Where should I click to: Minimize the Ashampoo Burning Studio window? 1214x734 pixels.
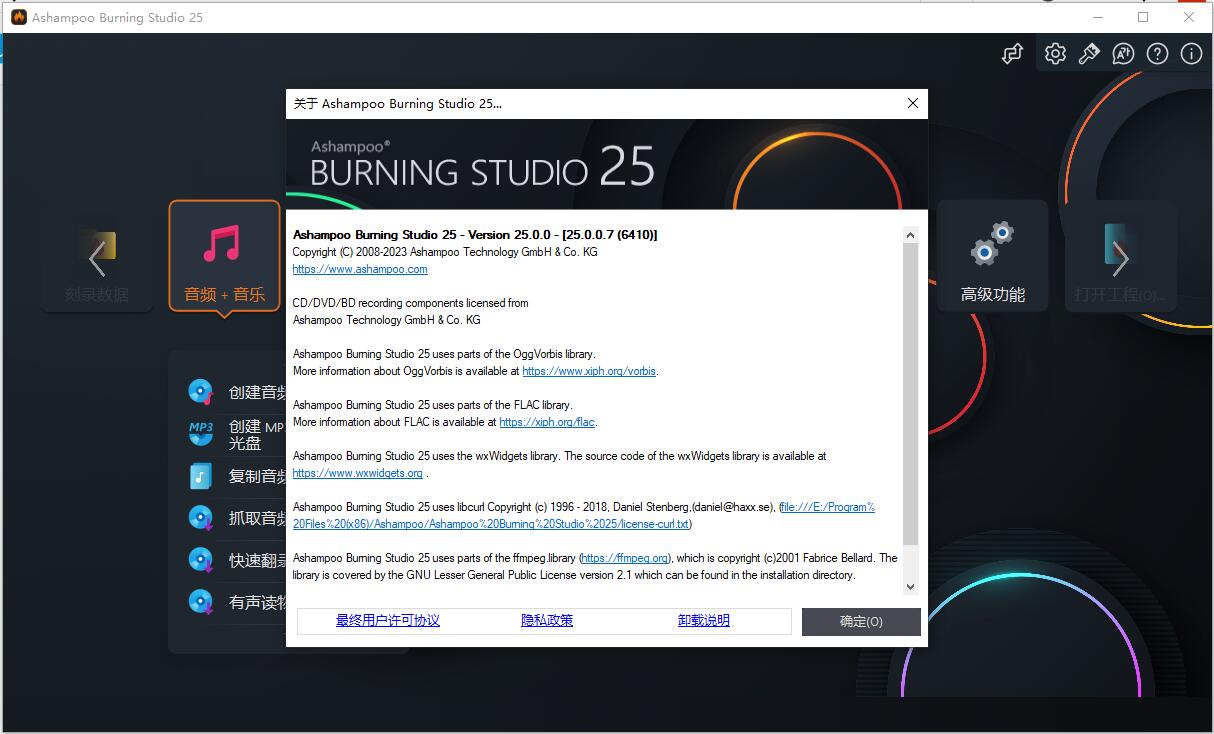(x=1097, y=17)
